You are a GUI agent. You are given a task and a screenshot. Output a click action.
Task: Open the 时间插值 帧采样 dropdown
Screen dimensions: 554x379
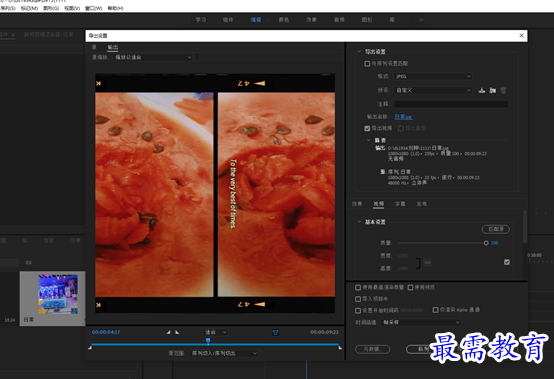click(x=421, y=322)
